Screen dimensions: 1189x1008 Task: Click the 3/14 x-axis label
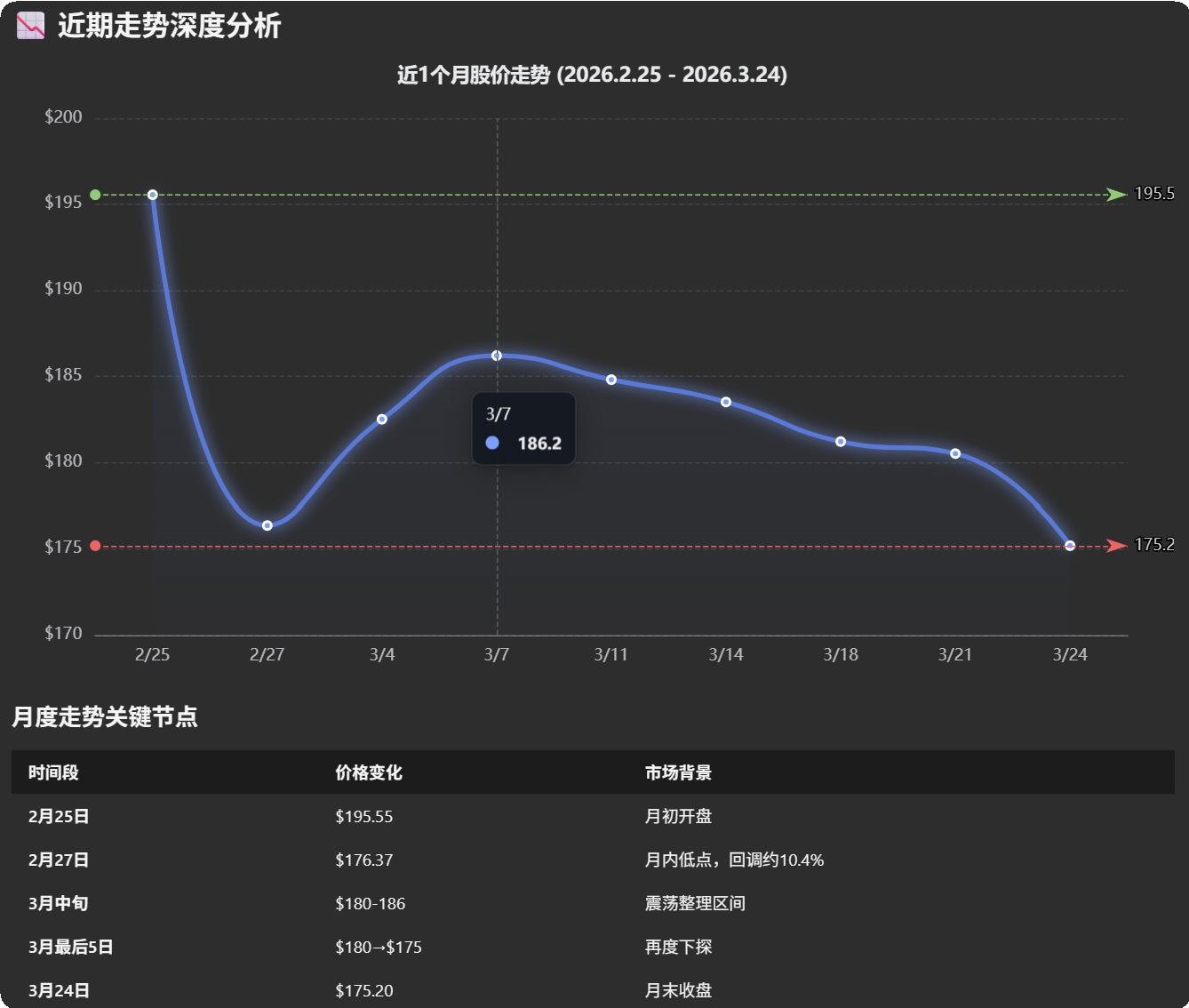[726, 655]
